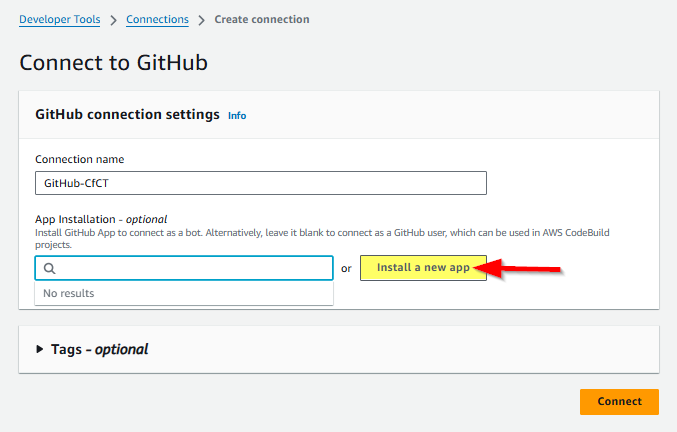Click the Connect to GitHub page heading
The image size is (677, 432).
[113, 62]
